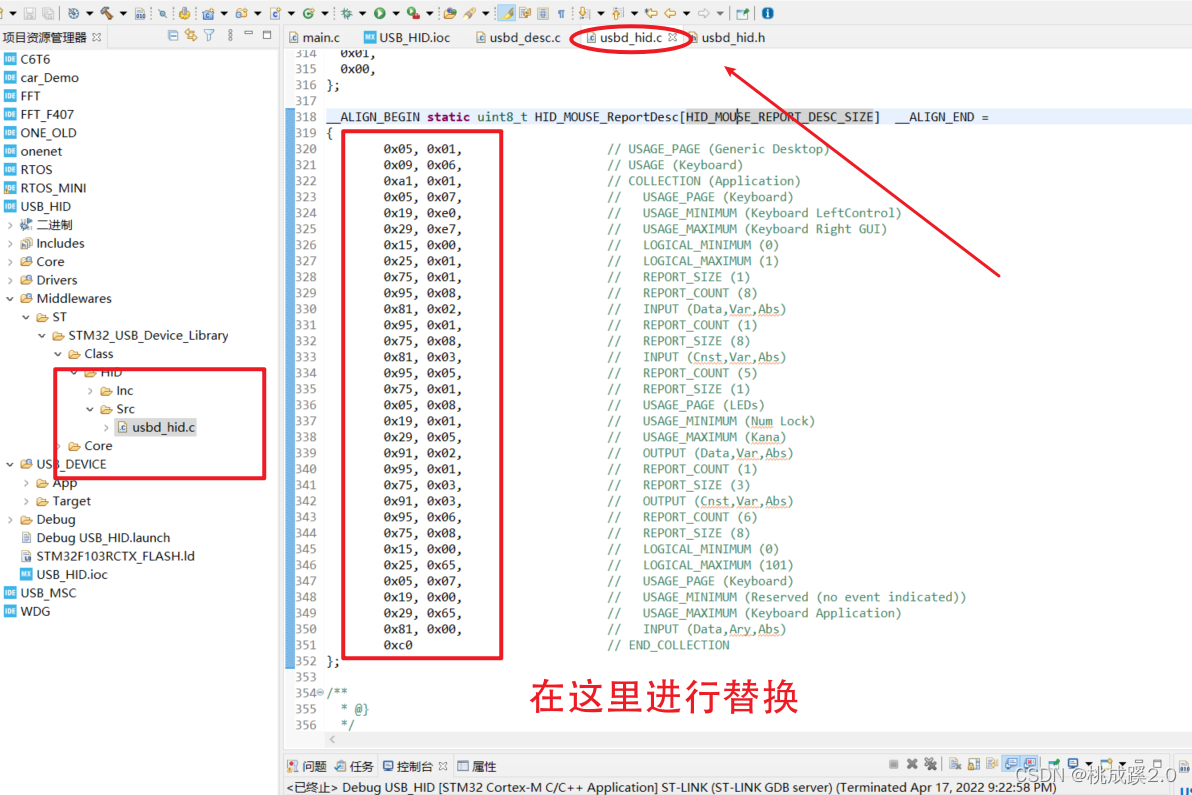Toggle Show Whitespace Characters pilcrow
Viewport: 1192px width, 795px height.
pos(561,13)
